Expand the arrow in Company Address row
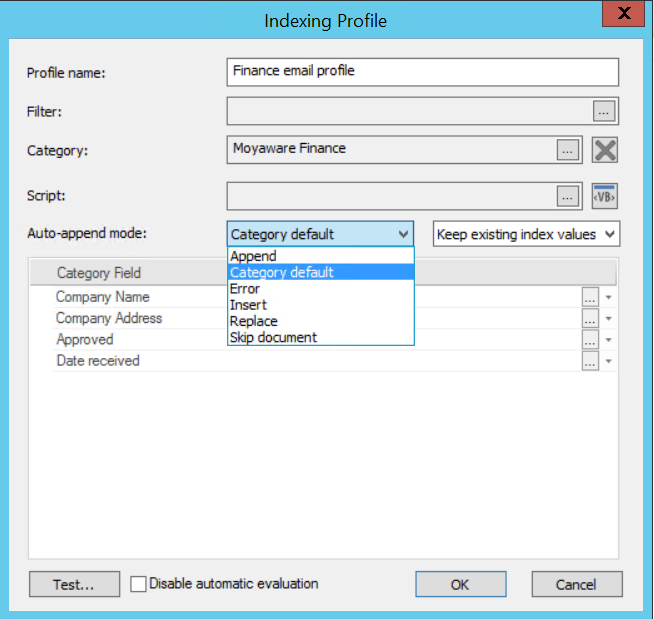 click(609, 319)
